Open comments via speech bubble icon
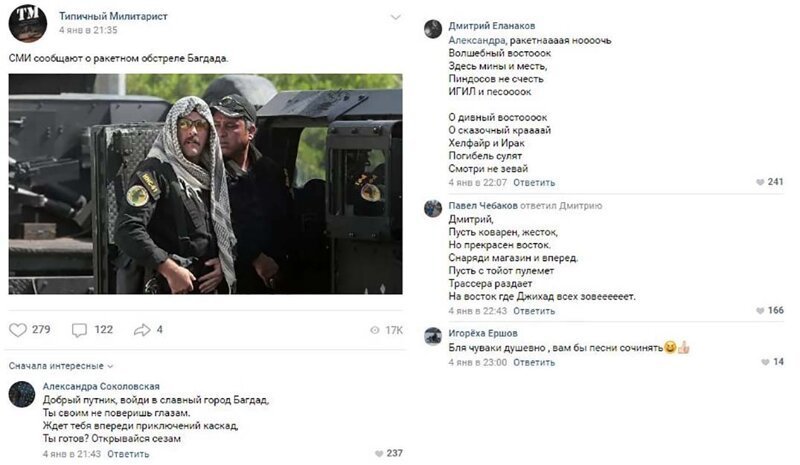This screenshot has height=465, width=800. pyautogui.click(x=79, y=330)
